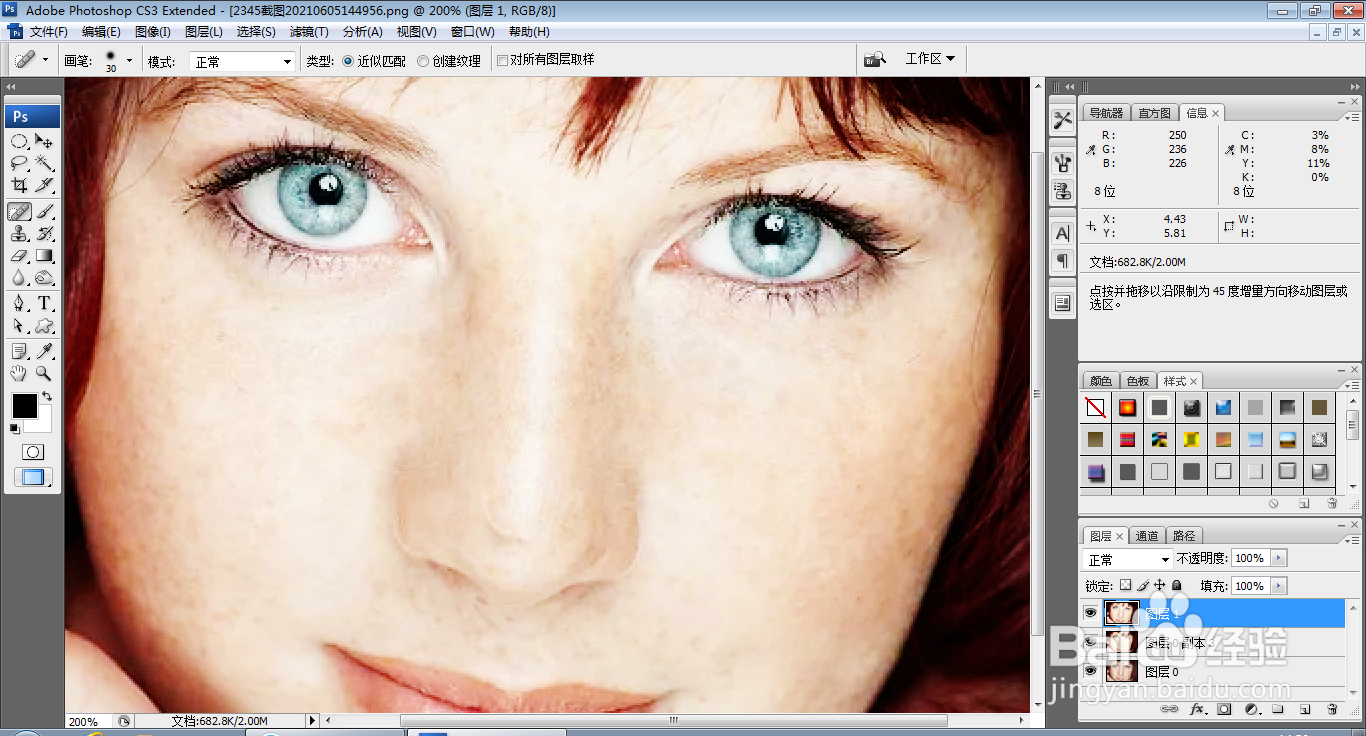The width and height of the screenshot is (1366, 736).
Task: Open 填充 fill slider arrow
Action: [1280, 586]
